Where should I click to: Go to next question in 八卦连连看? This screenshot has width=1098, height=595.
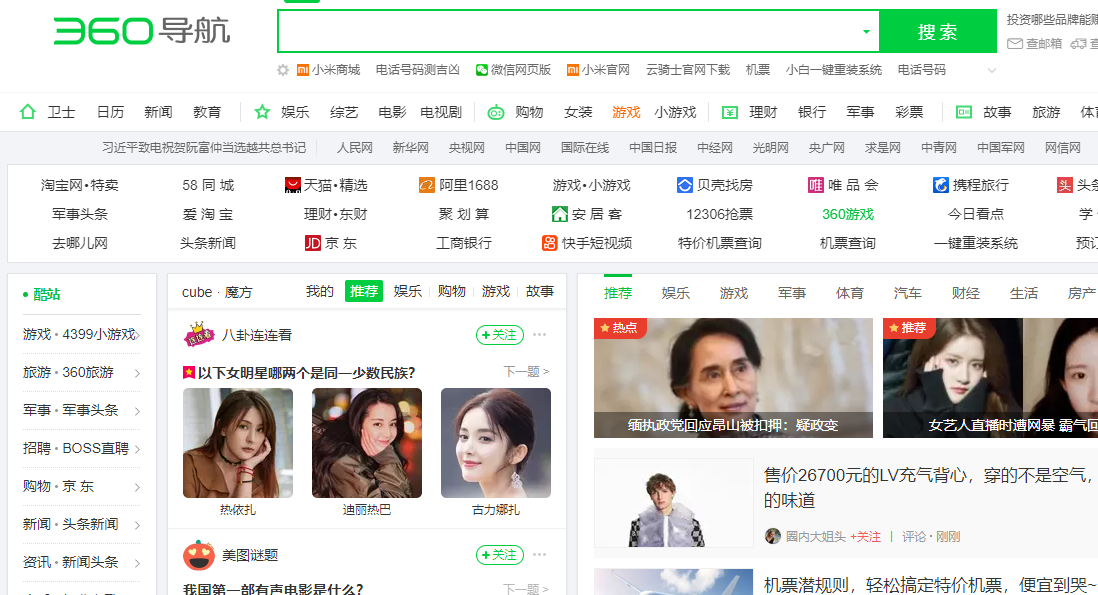click(526, 371)
